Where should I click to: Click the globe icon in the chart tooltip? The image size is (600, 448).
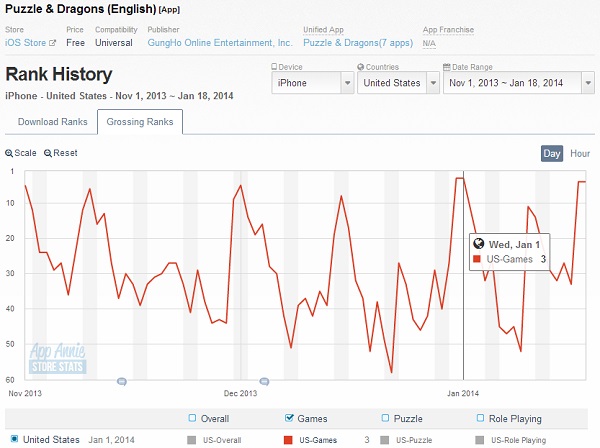coord(478,244)
